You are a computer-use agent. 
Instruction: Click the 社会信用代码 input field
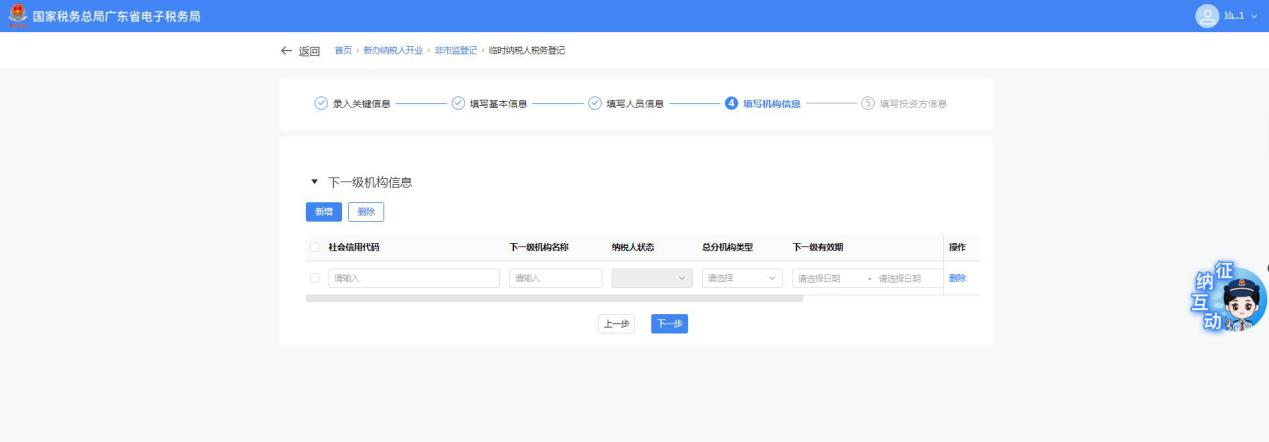tap(413, 278)
